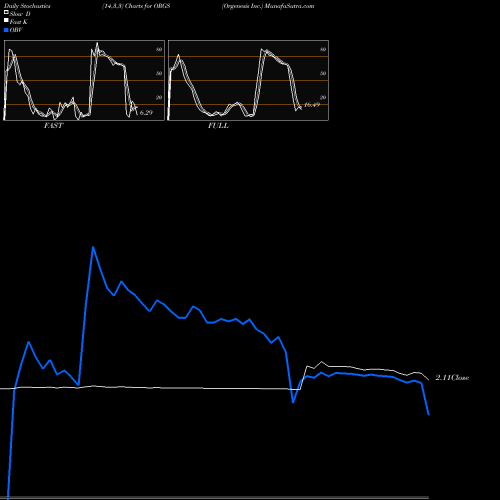The width and height of the screenshot is (500, 500).
Task: Select the 'OBV' legend label
Action: (x=16, y=30)
